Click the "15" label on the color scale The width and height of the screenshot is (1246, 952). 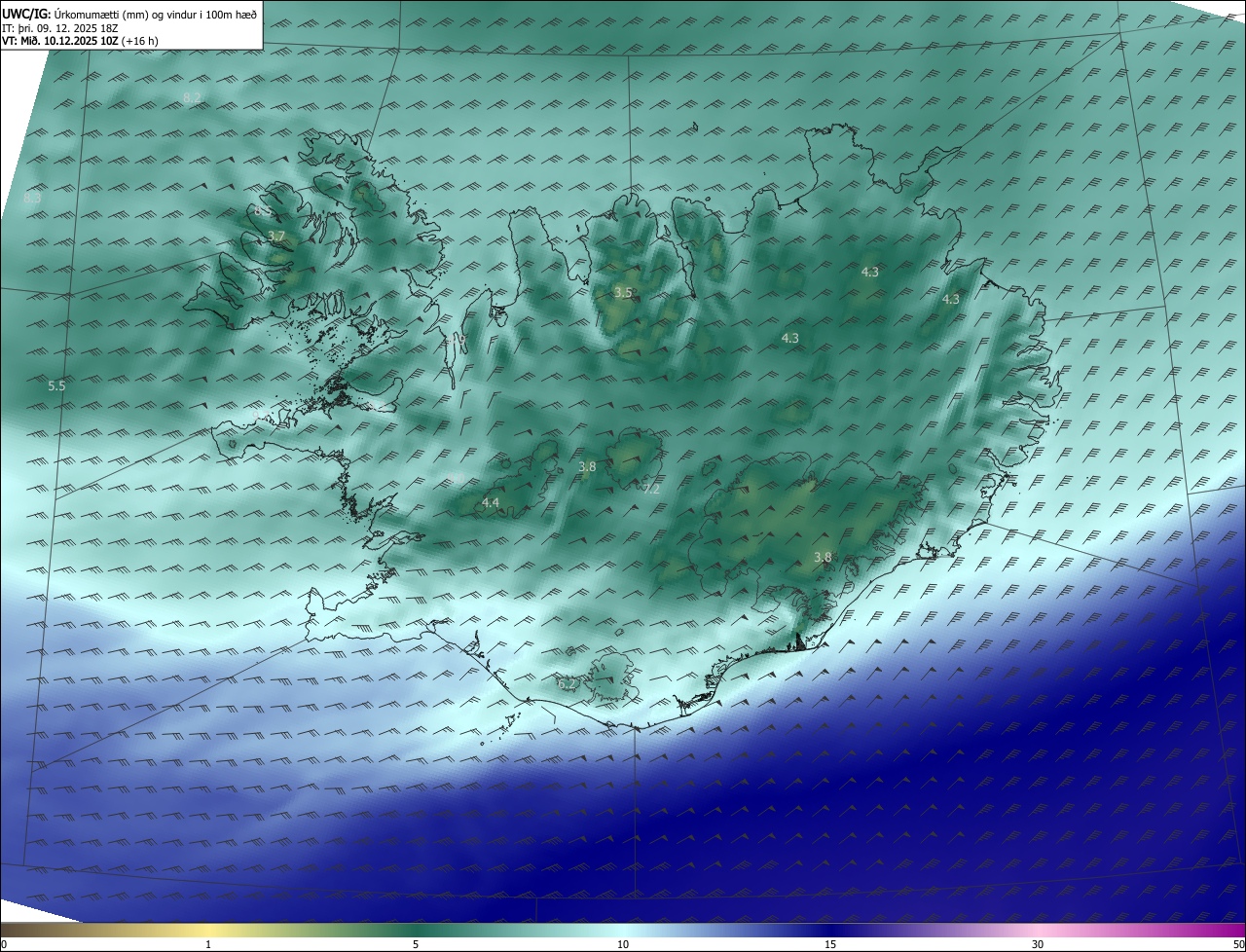(x=830, y=944)
